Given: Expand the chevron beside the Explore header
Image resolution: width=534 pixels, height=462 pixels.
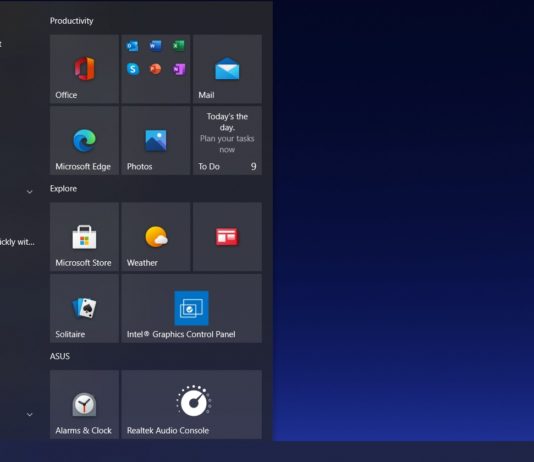Looking at the screenshot, I should pyautogui.click(x=30, y=192).
